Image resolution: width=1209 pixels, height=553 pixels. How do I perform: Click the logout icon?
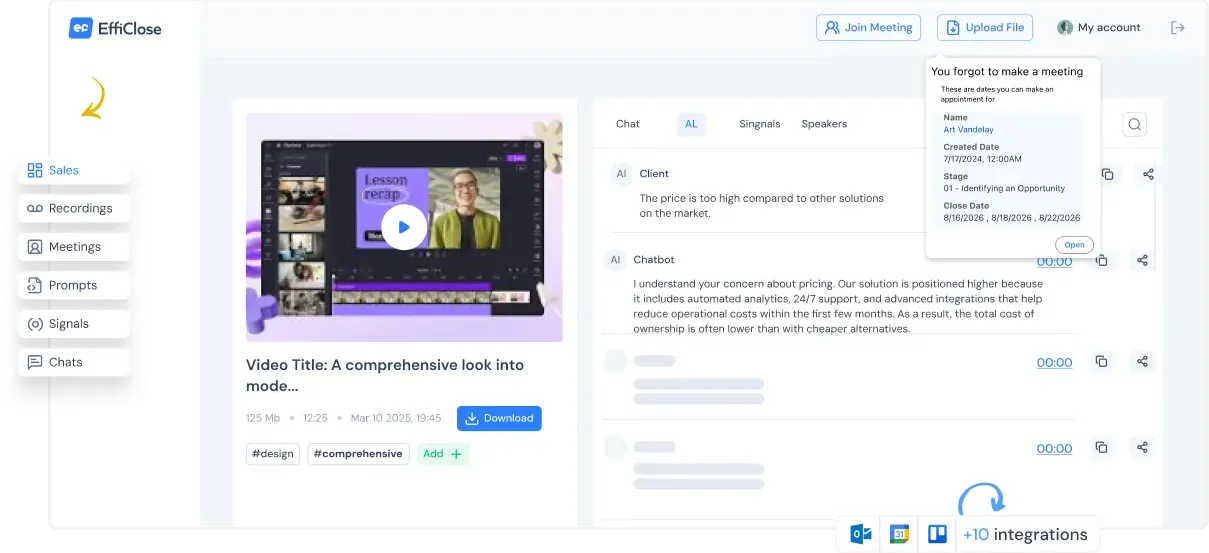point(1178,28)
